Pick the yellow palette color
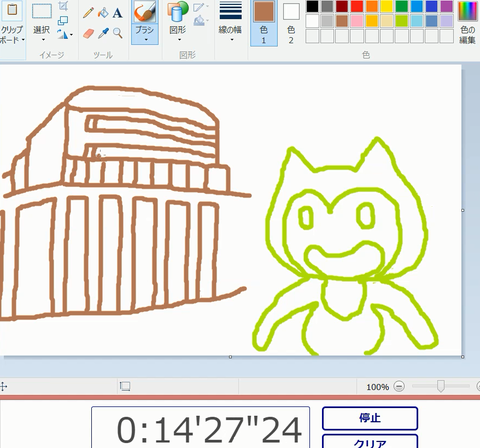Screen dimensions: 480x448 [387, 6]
